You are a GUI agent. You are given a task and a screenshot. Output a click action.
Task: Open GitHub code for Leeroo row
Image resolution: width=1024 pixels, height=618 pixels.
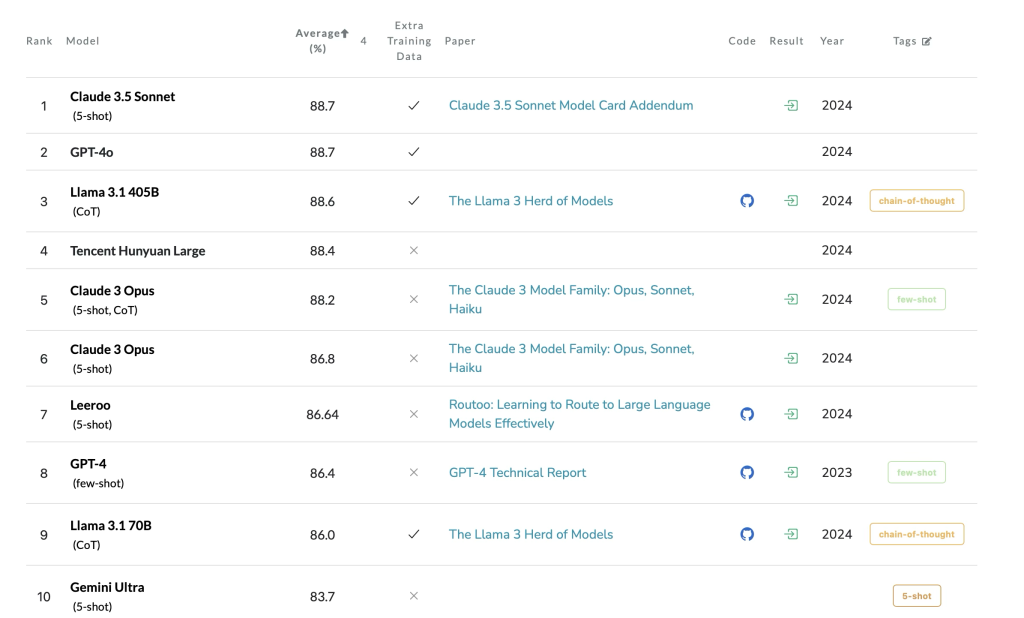(x=747, y=414)
